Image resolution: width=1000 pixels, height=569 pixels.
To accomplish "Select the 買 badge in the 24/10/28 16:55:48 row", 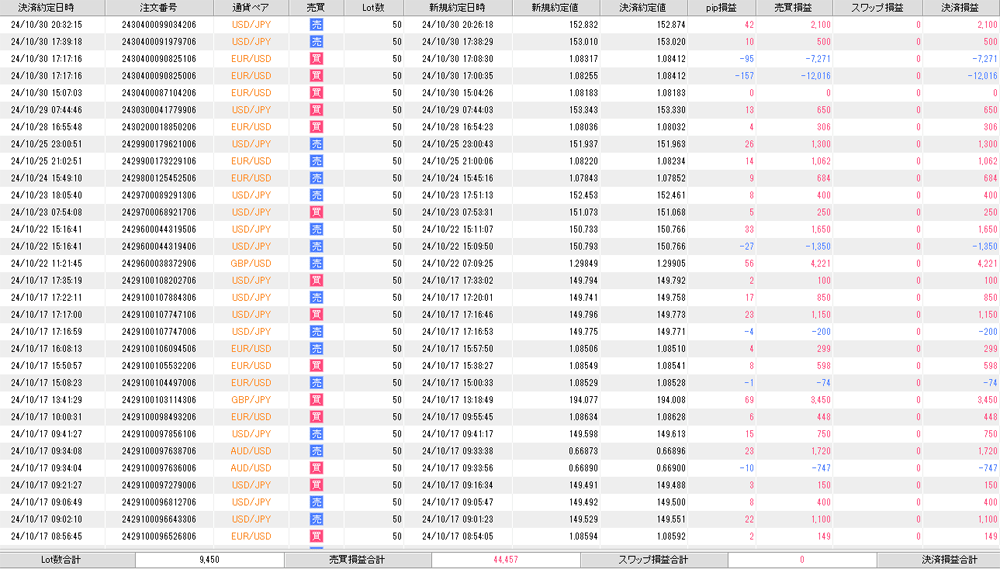I will pyautogui.click(x=316, y=127).
